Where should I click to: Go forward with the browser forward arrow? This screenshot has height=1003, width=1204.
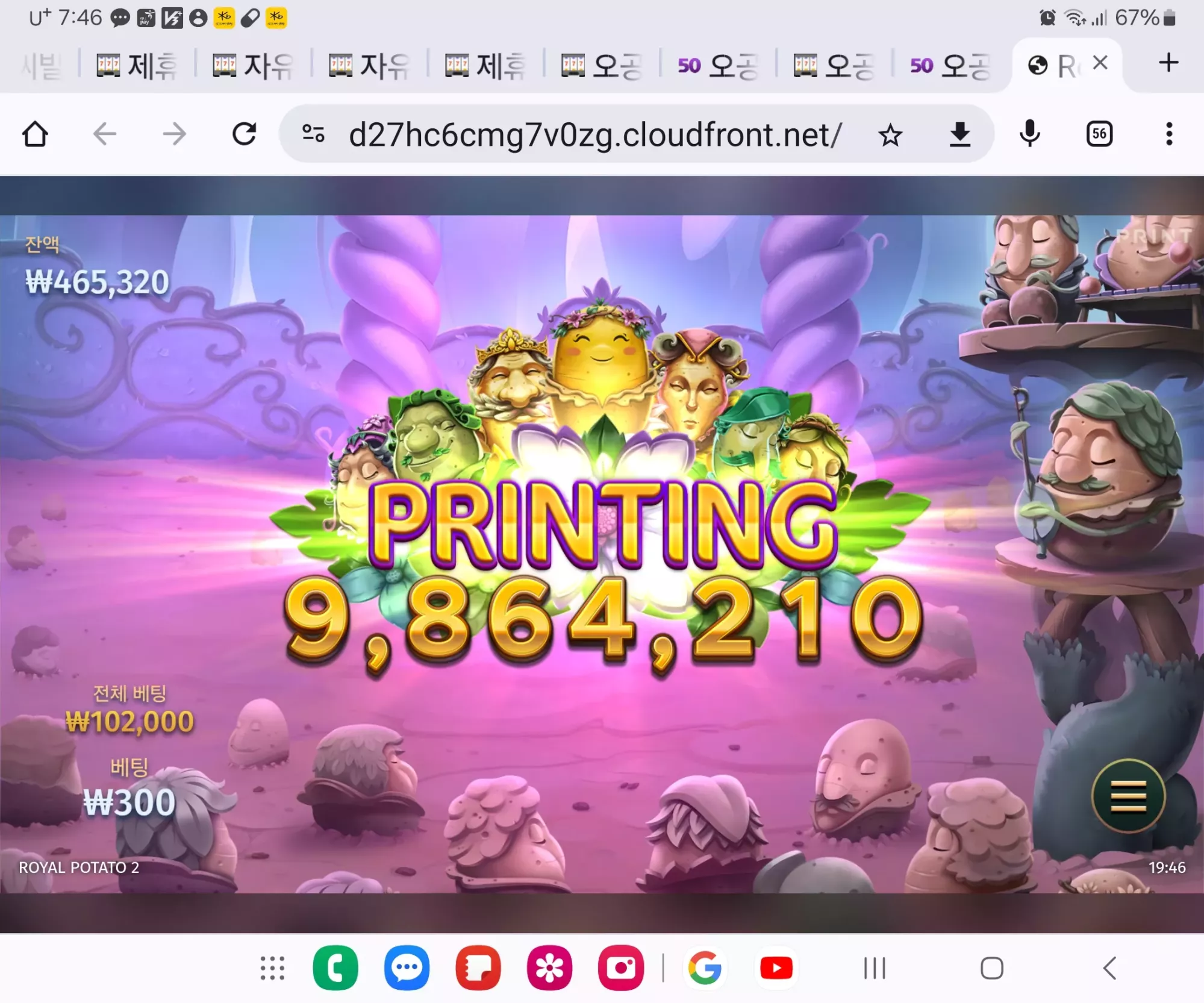175,134
